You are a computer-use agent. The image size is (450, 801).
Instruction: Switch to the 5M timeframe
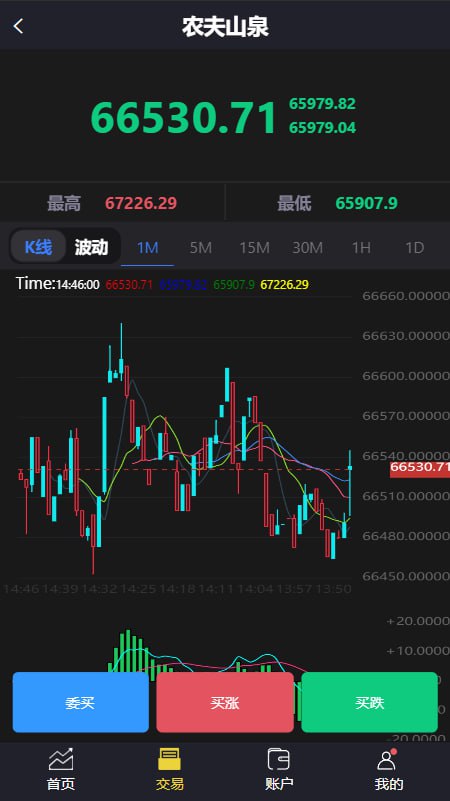(x=201, y=248)
